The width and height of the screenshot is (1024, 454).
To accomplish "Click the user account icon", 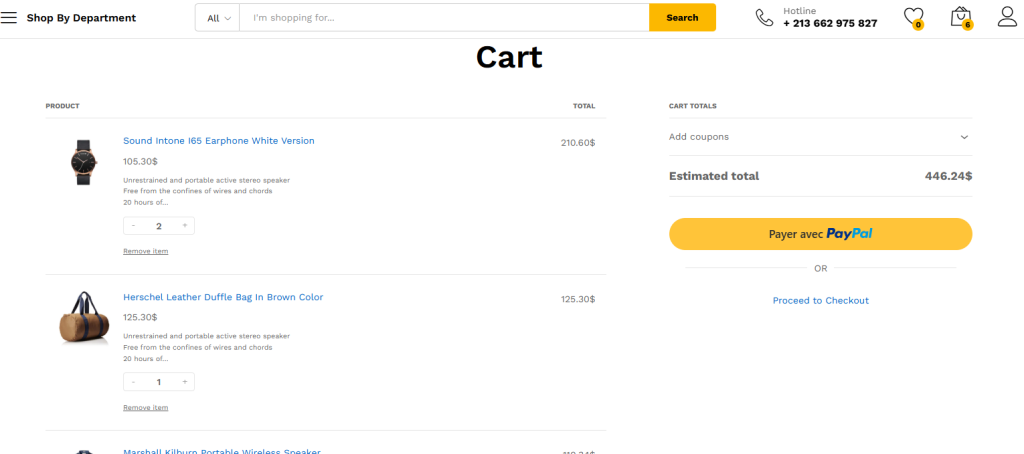I will [1007, 17].
